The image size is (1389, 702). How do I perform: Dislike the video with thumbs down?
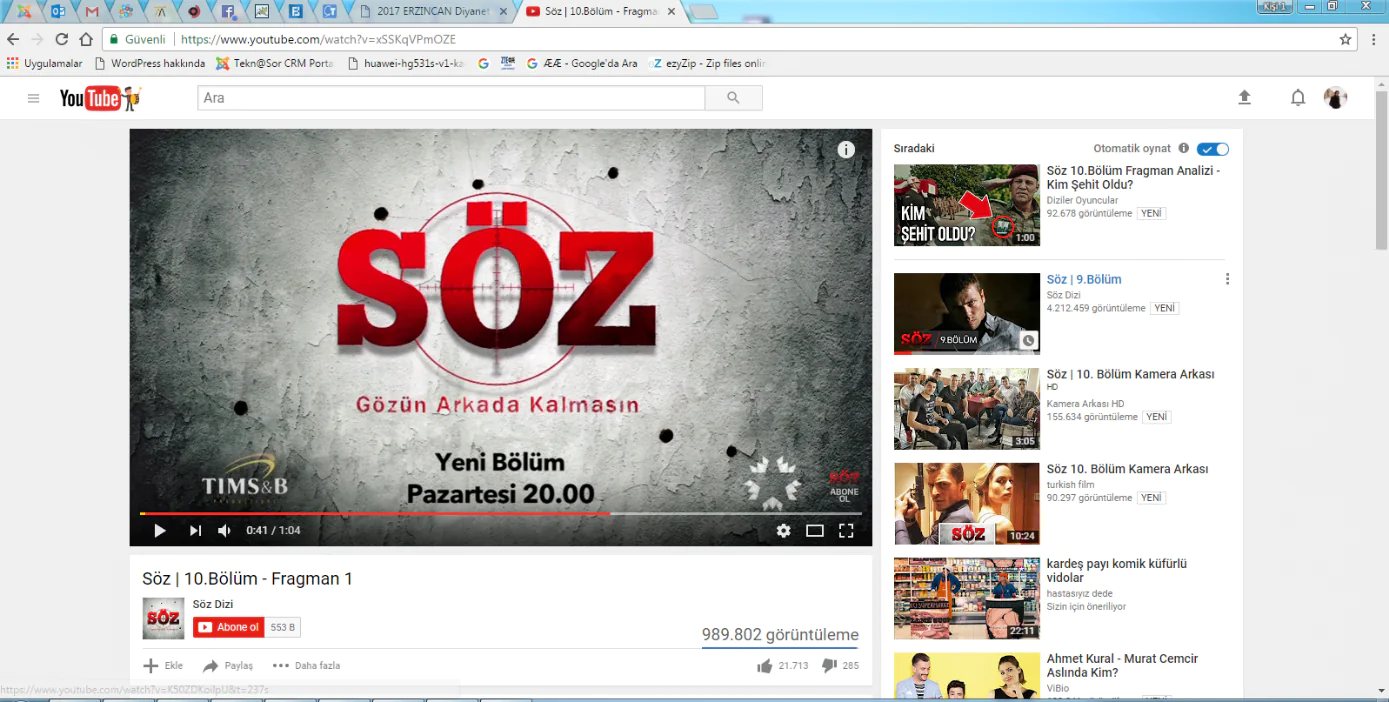pyautogui.click(x=829, y=666)
